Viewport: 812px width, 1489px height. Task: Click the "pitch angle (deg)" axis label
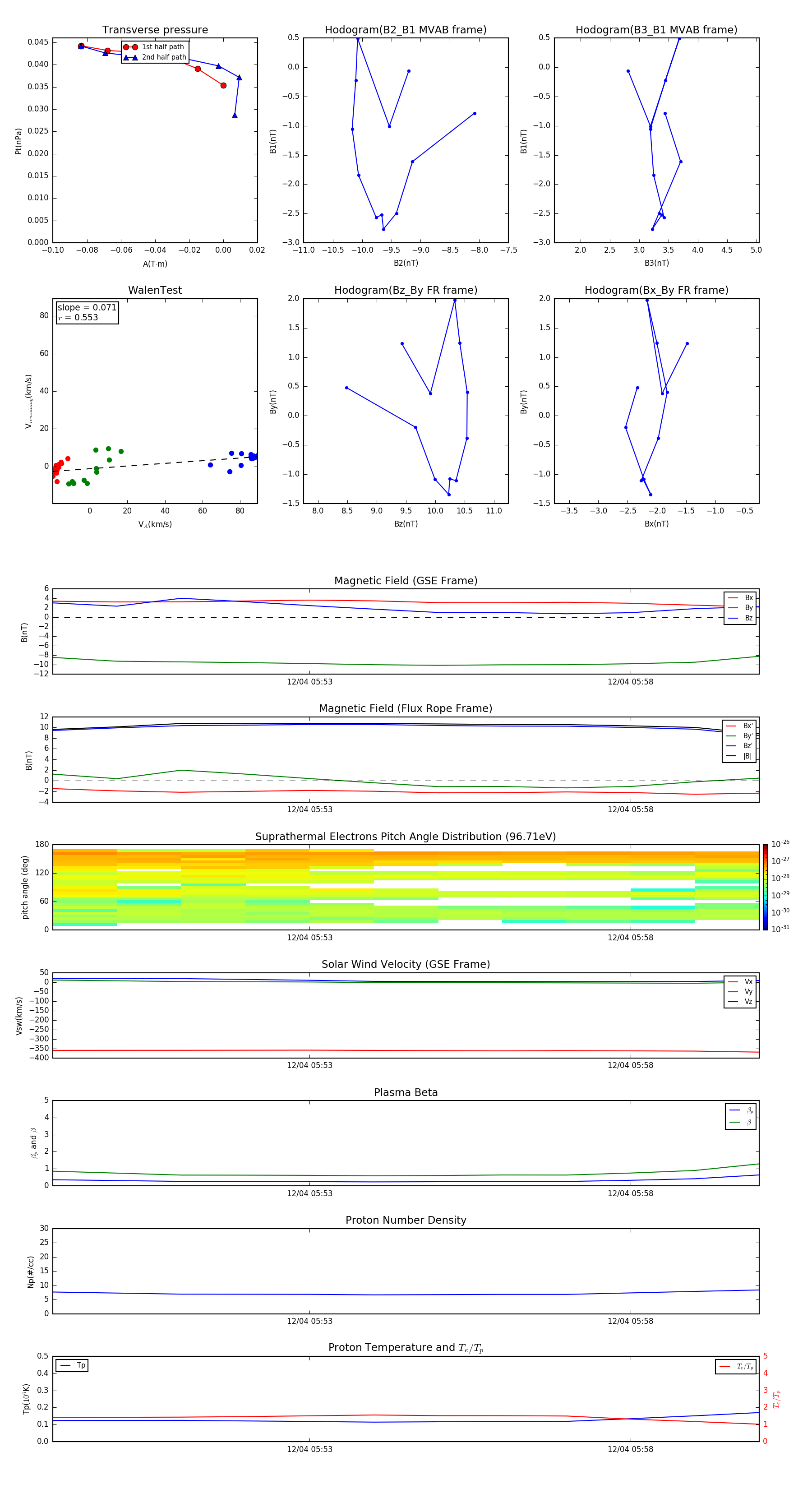(x=25, y=887)
